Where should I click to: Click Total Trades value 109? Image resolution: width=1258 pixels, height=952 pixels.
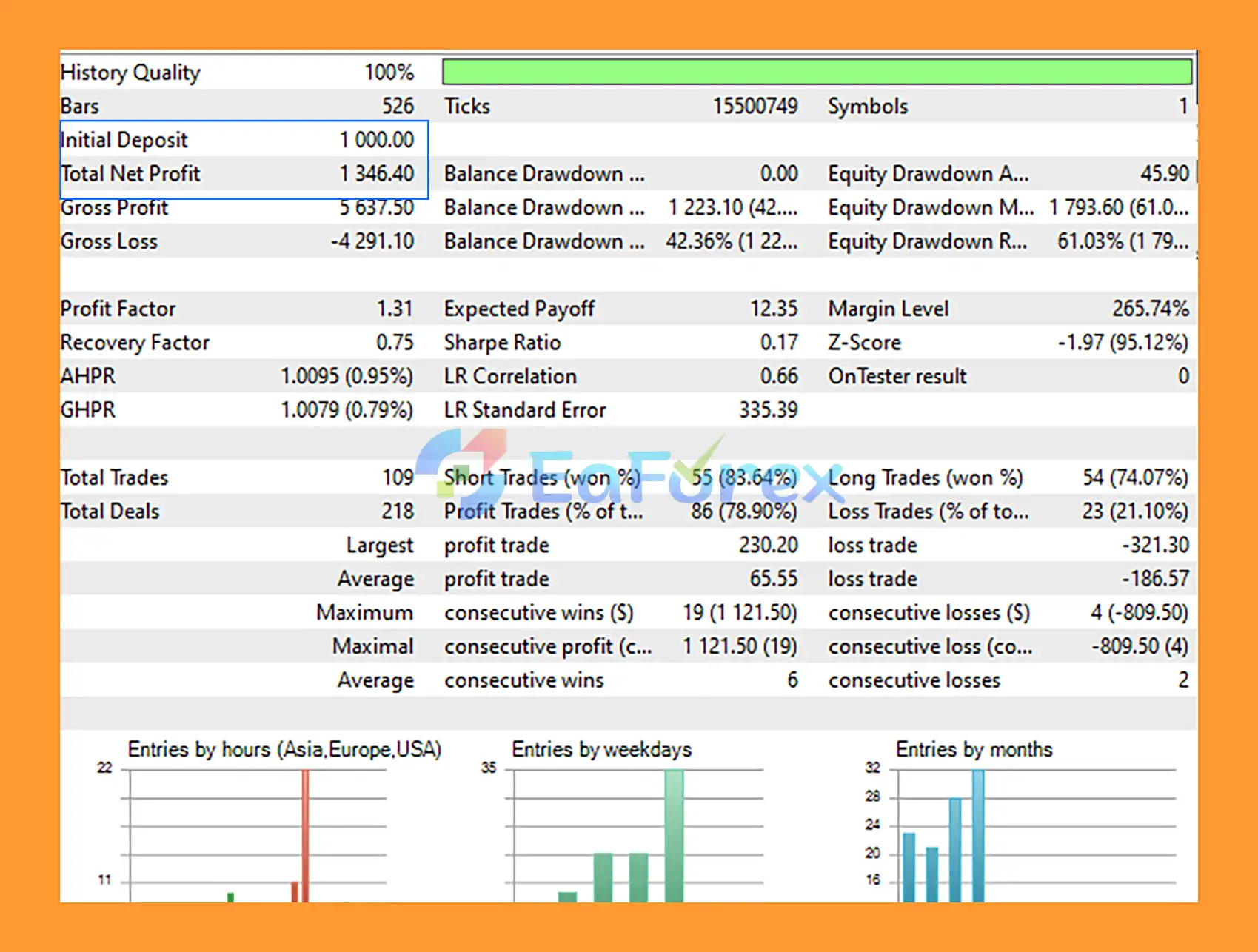click(x=398, y=477)
